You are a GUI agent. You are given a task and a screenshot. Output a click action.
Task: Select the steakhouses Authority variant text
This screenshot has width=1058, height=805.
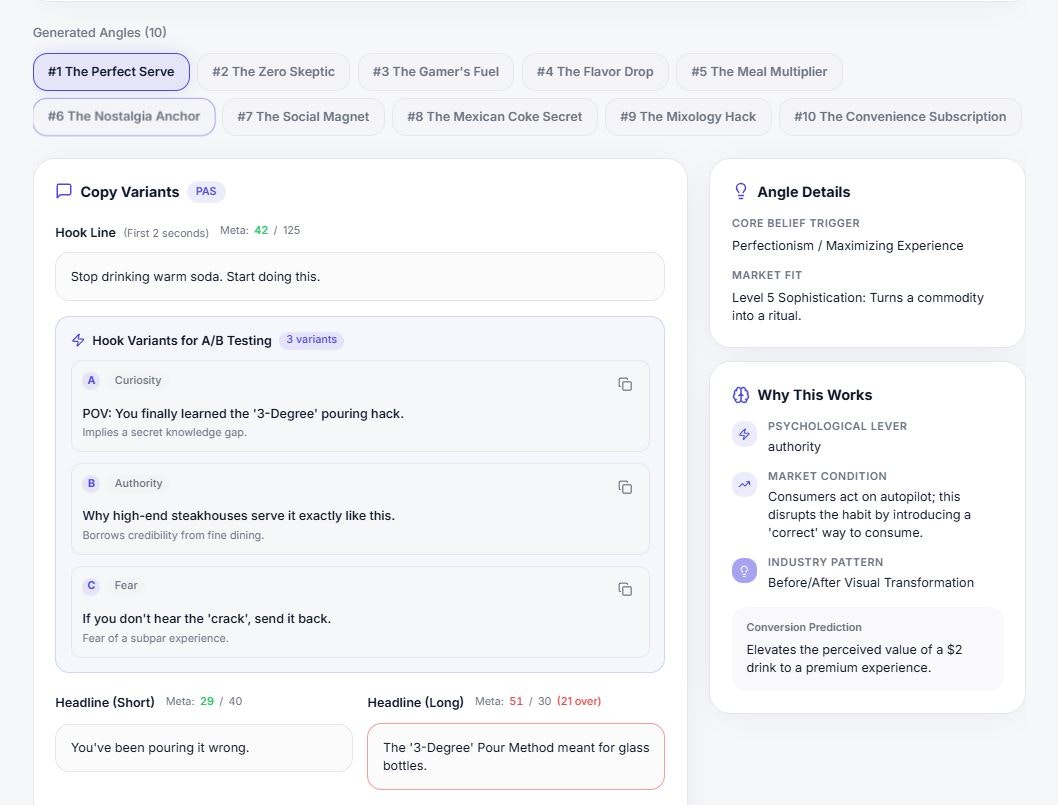[x=238, y=516]
